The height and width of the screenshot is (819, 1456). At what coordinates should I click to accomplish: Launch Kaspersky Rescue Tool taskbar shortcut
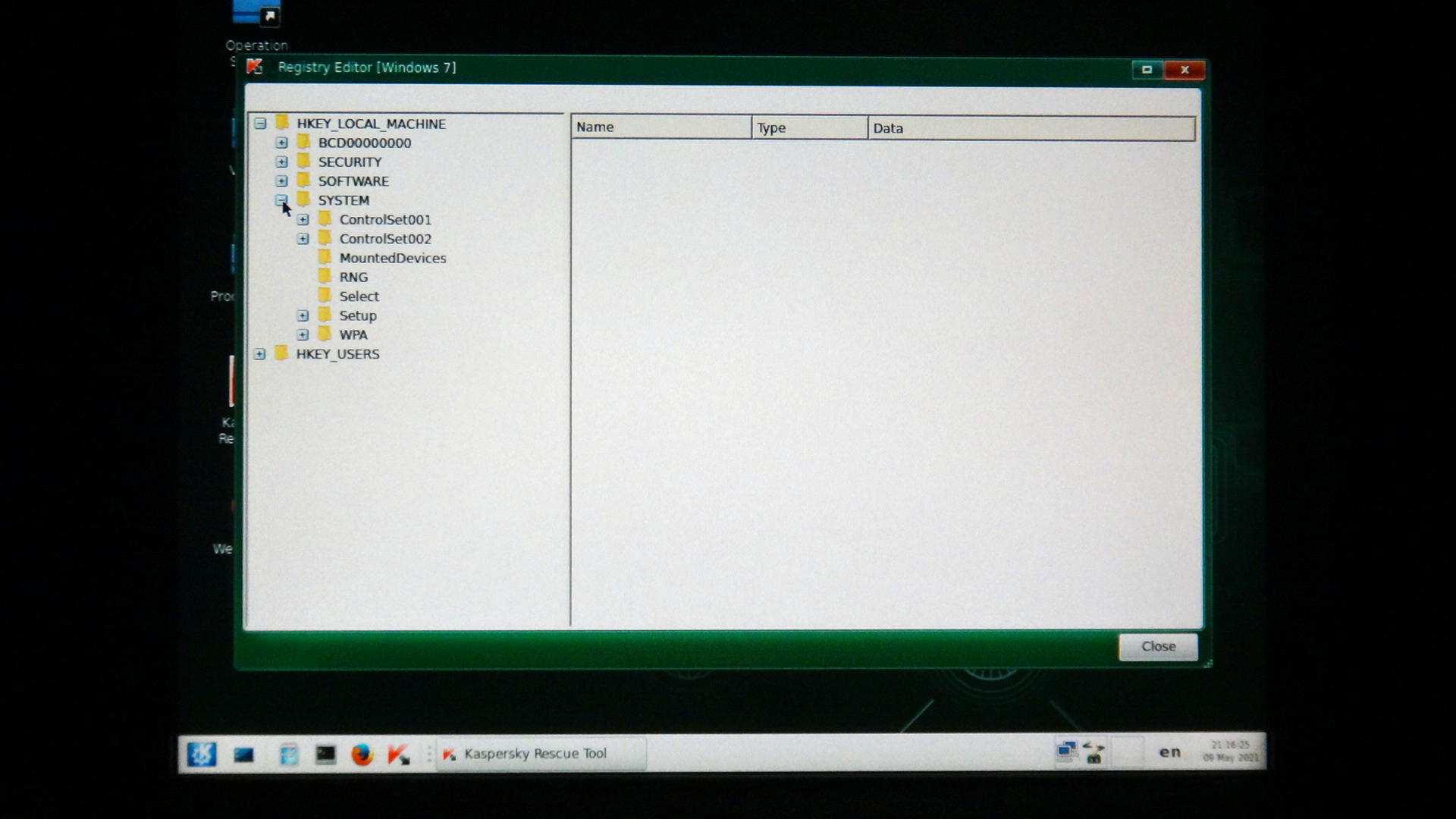click(398, 755)
